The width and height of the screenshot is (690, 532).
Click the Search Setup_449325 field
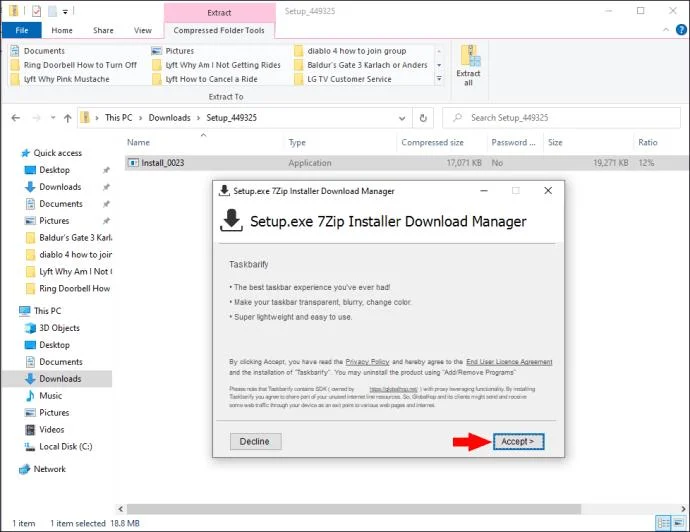coord(562,118)
